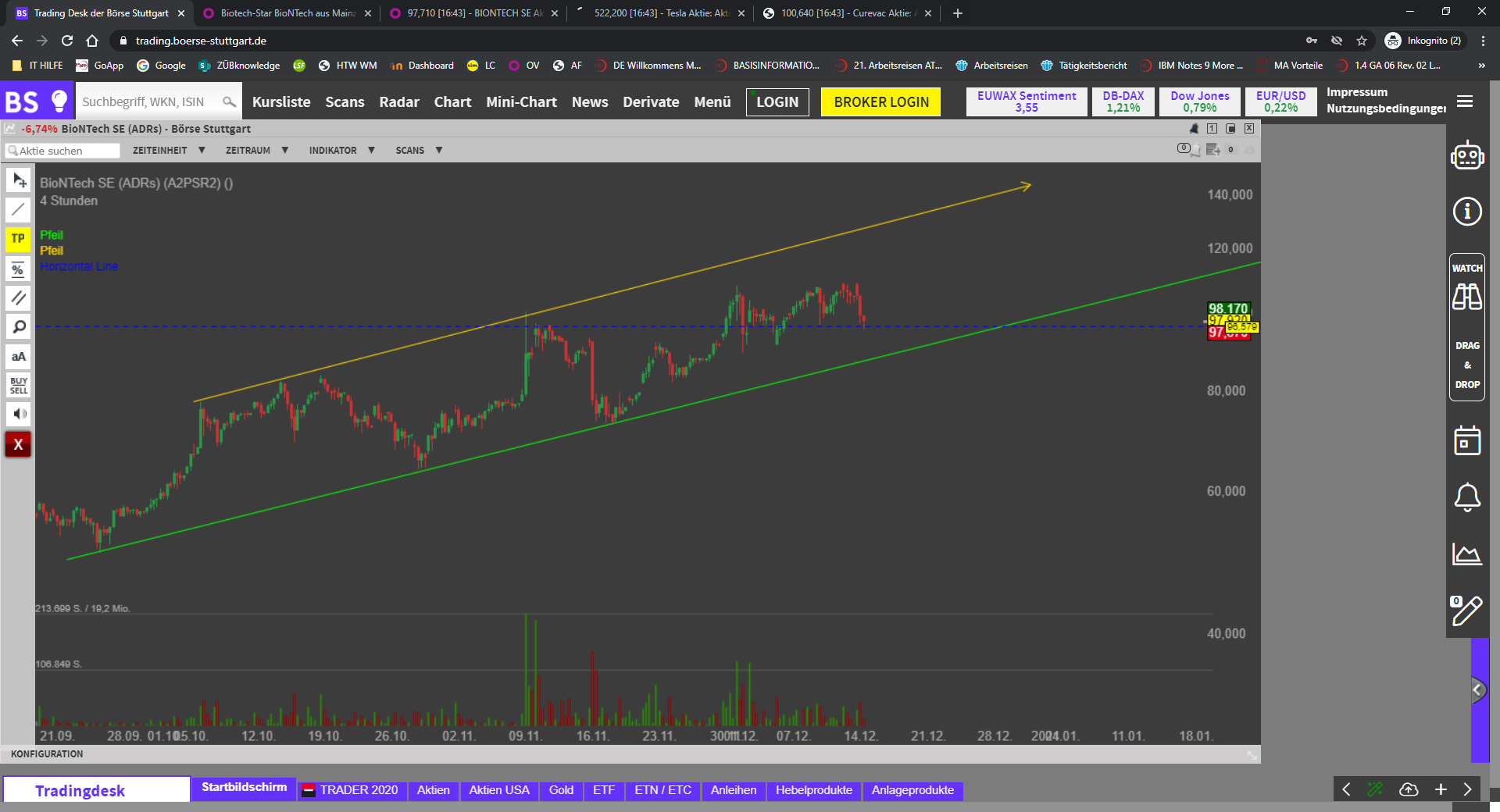Open the Impressum link
Image resolution: width=1500 pixels, height=812 pixels.
(x=1357, y=92)
